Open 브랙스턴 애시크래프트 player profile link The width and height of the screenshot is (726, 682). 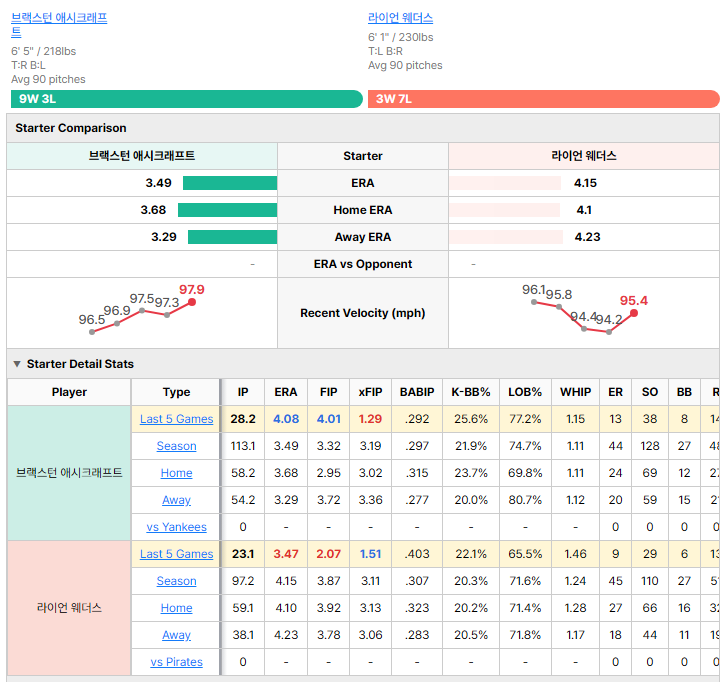pos(59,25)
